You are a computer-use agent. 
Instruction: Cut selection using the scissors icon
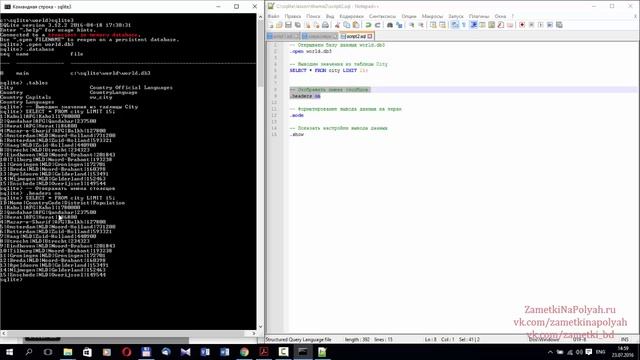[x=337, y=25]
